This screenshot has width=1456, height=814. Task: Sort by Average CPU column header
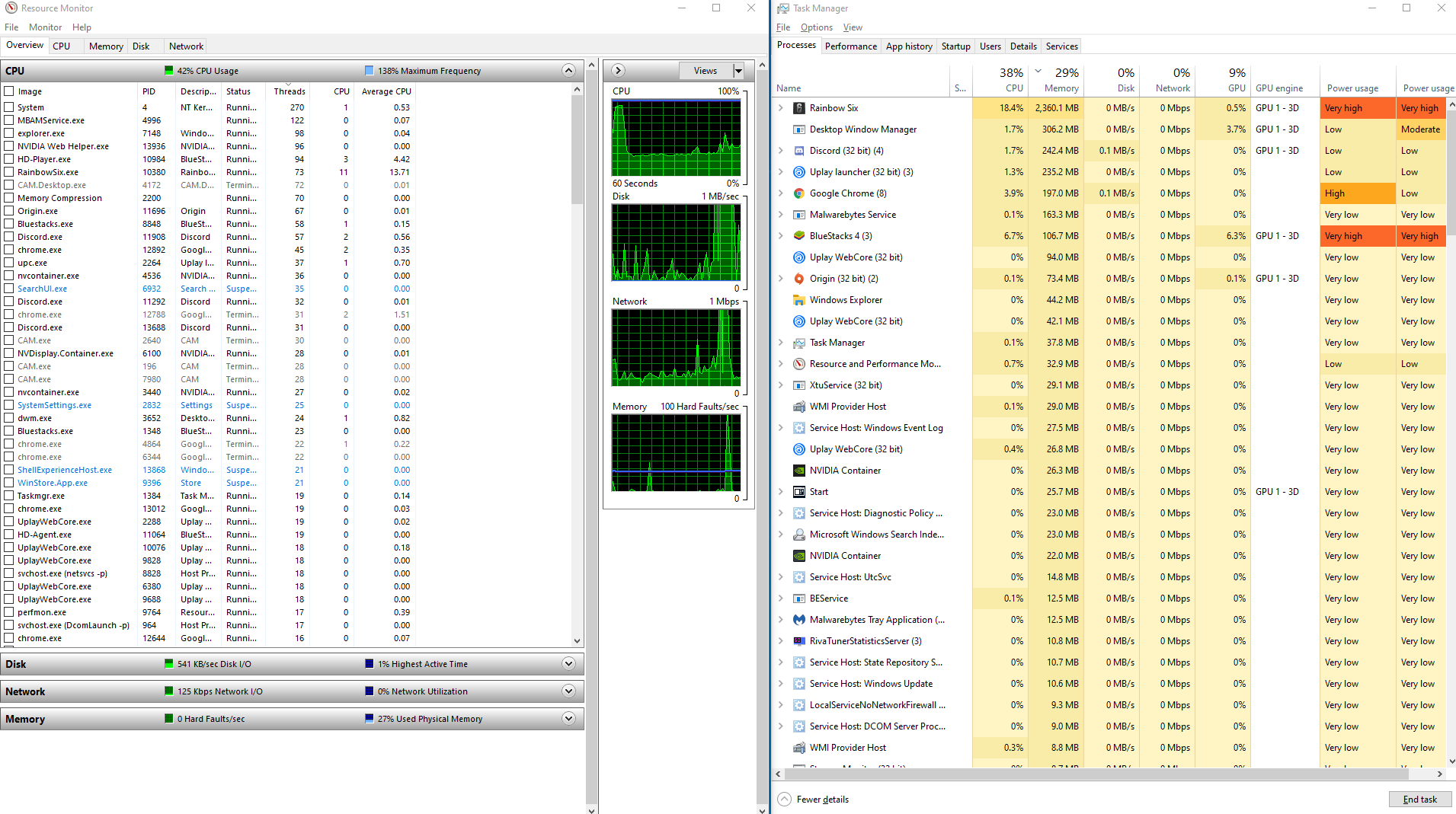click(x=386, y=91)
